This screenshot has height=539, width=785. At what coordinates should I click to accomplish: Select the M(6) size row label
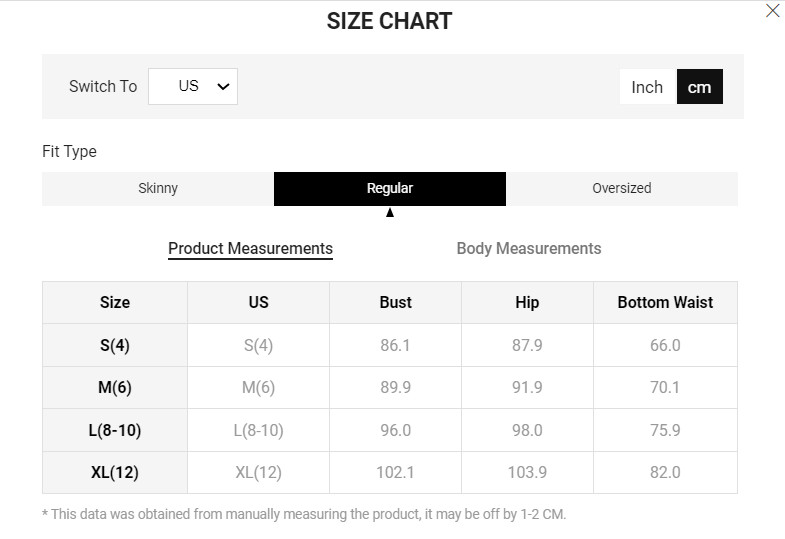coord(115,388)
